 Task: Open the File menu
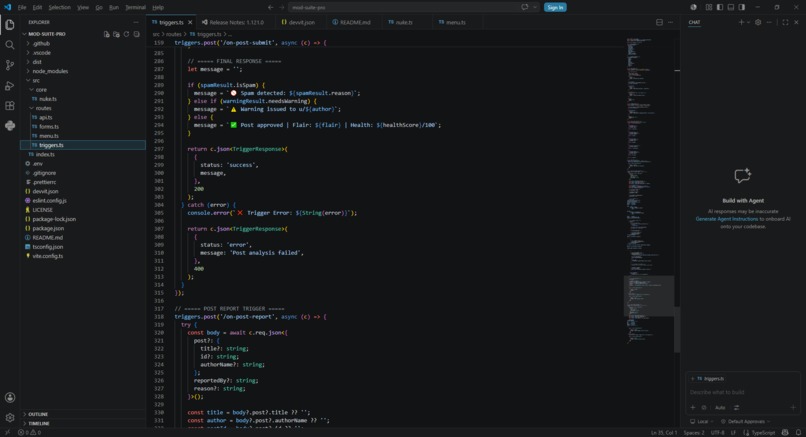coord(22,7)
